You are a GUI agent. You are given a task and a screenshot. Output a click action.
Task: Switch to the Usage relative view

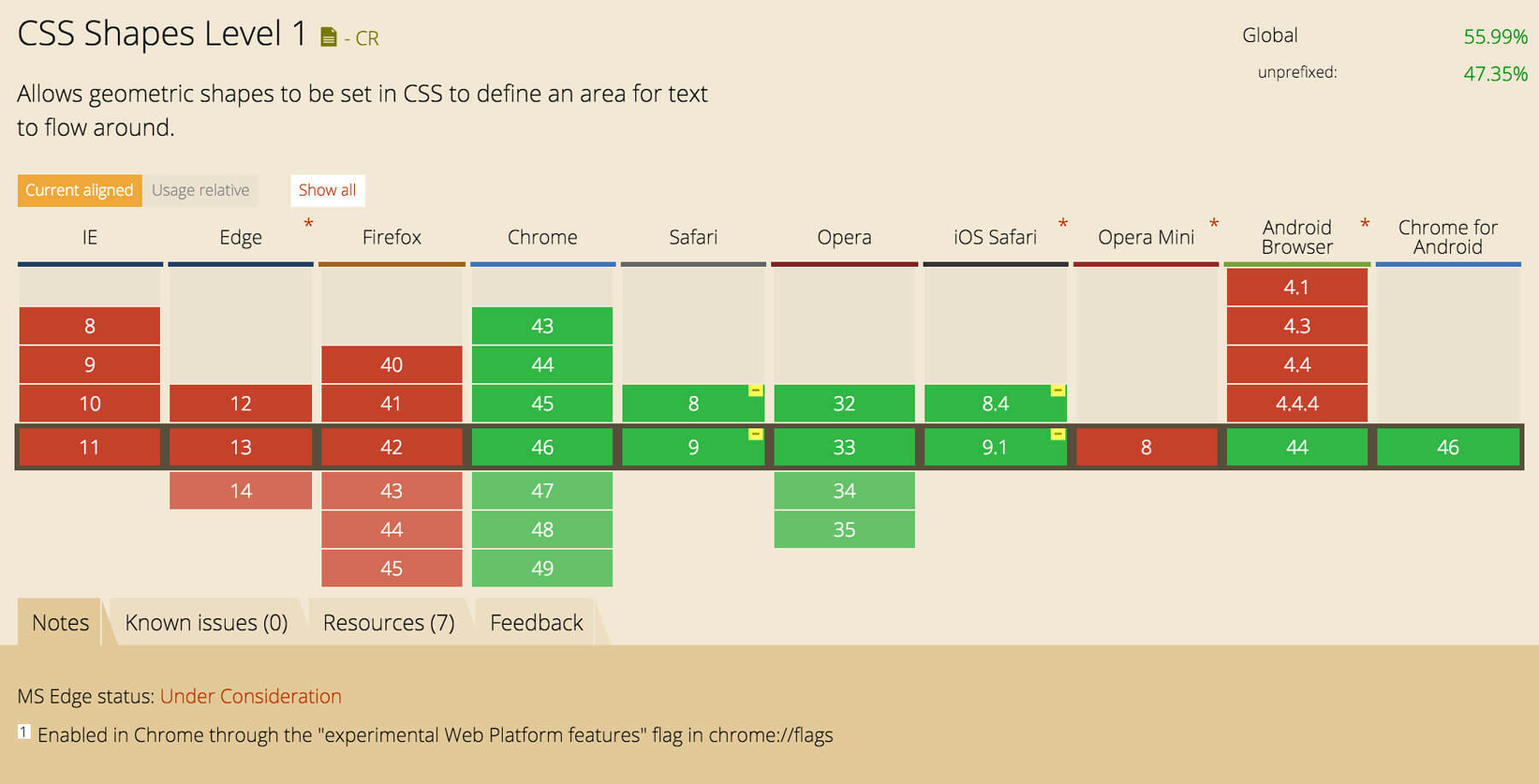[x=201, y=190]
